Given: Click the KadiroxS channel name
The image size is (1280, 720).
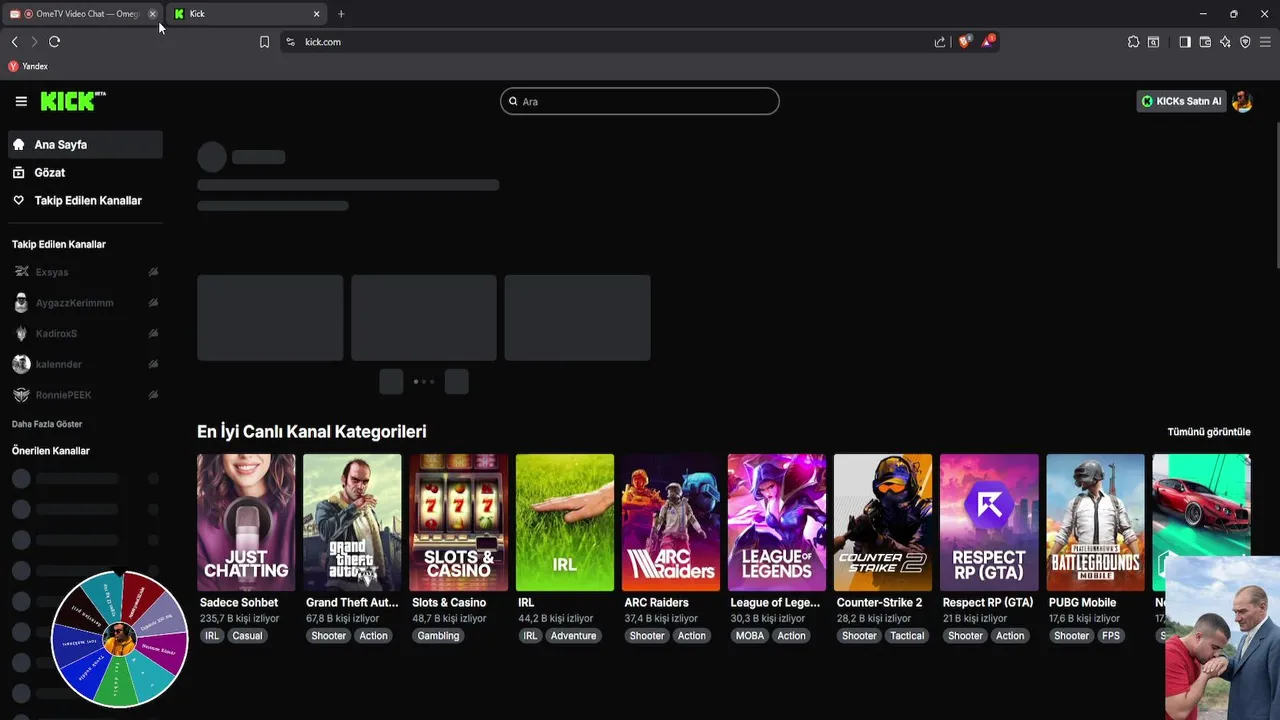Looking at the screenshot, I should (56, 333).
